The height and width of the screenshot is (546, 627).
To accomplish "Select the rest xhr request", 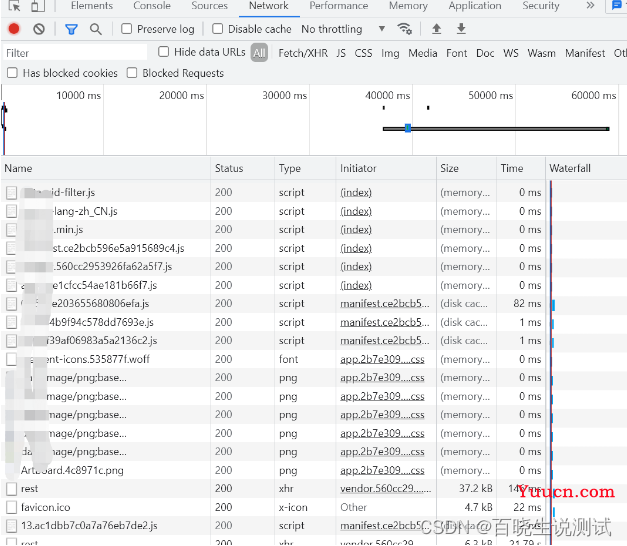I will (30, 489).
